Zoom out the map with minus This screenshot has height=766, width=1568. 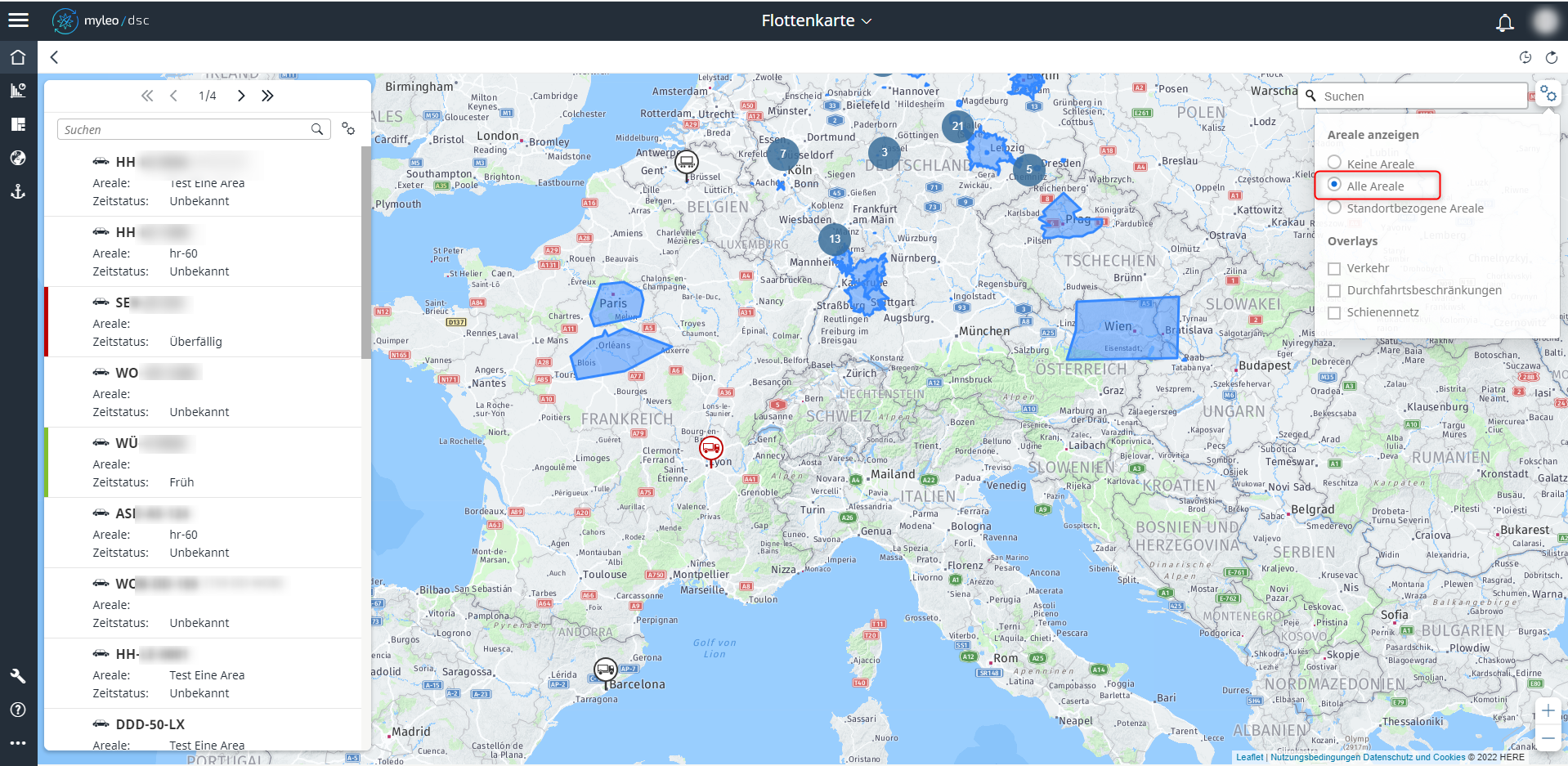[1548, 737]
